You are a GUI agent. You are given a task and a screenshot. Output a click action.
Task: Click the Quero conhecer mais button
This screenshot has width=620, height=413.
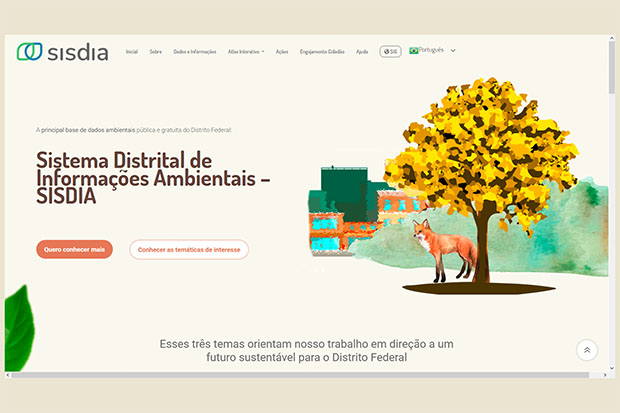pos(74,249)
